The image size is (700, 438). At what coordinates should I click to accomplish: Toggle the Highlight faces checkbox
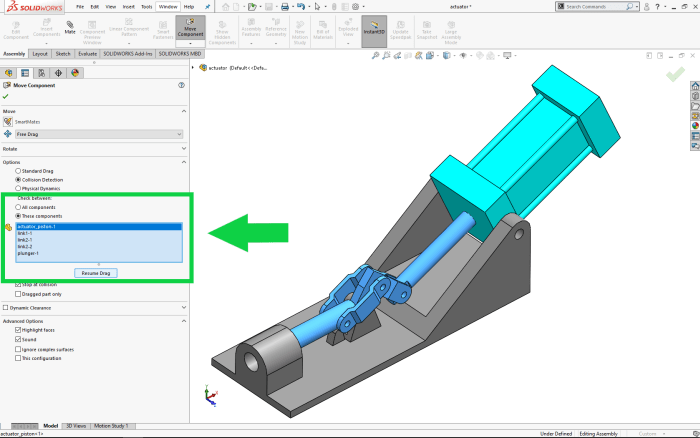pyautogui.click(x=18, y=330)
